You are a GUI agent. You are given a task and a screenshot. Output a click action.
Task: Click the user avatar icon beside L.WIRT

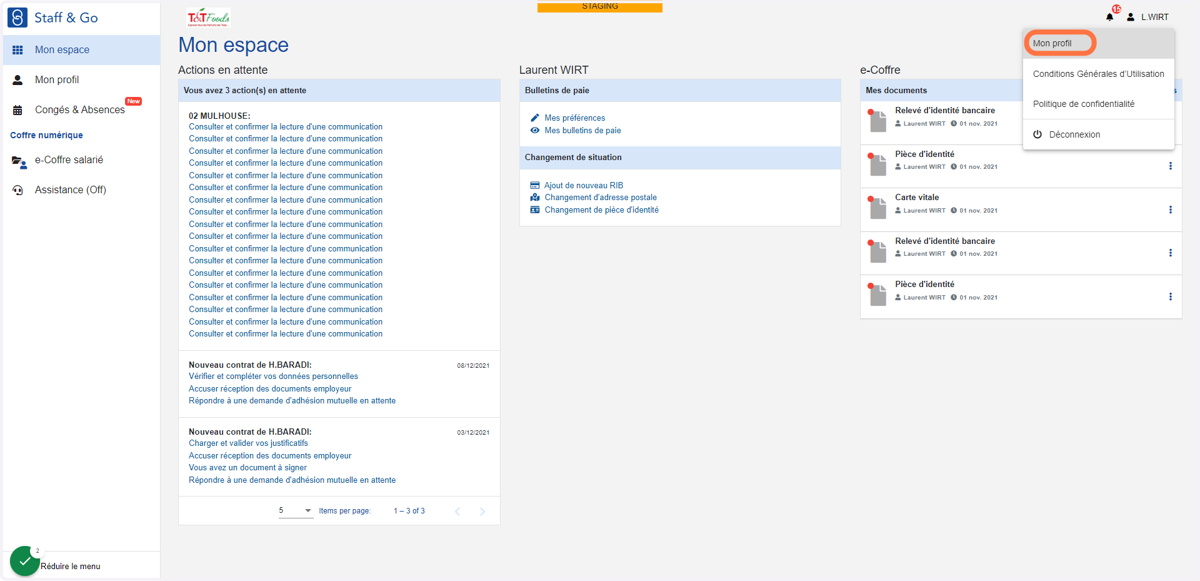click(1131, 17)
